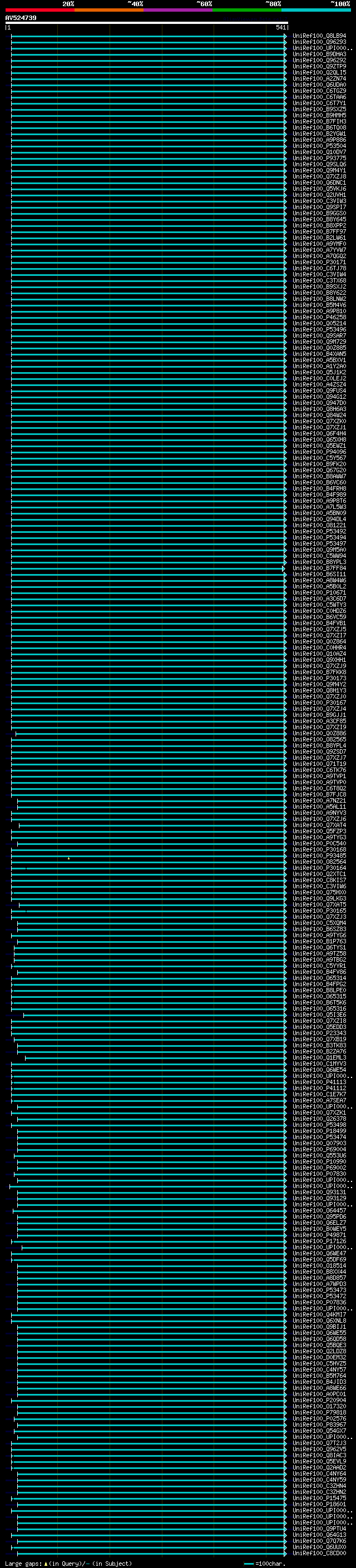The height and width of the screenshot is (1568, 356).
Task: Select UniRef100_Q5FZP3 label
Action: pos(319,832)
